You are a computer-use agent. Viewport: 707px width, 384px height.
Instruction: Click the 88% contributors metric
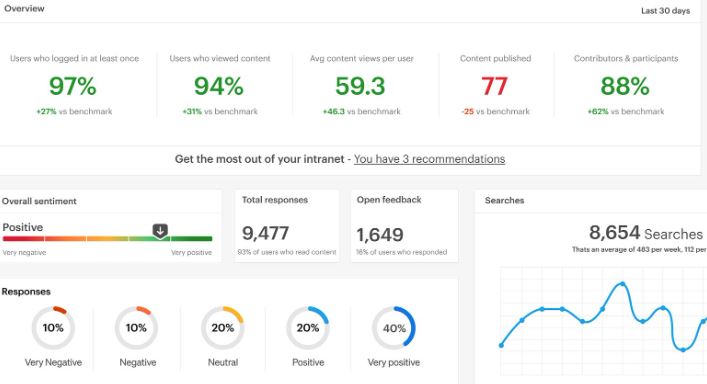[x=625, y=86]
